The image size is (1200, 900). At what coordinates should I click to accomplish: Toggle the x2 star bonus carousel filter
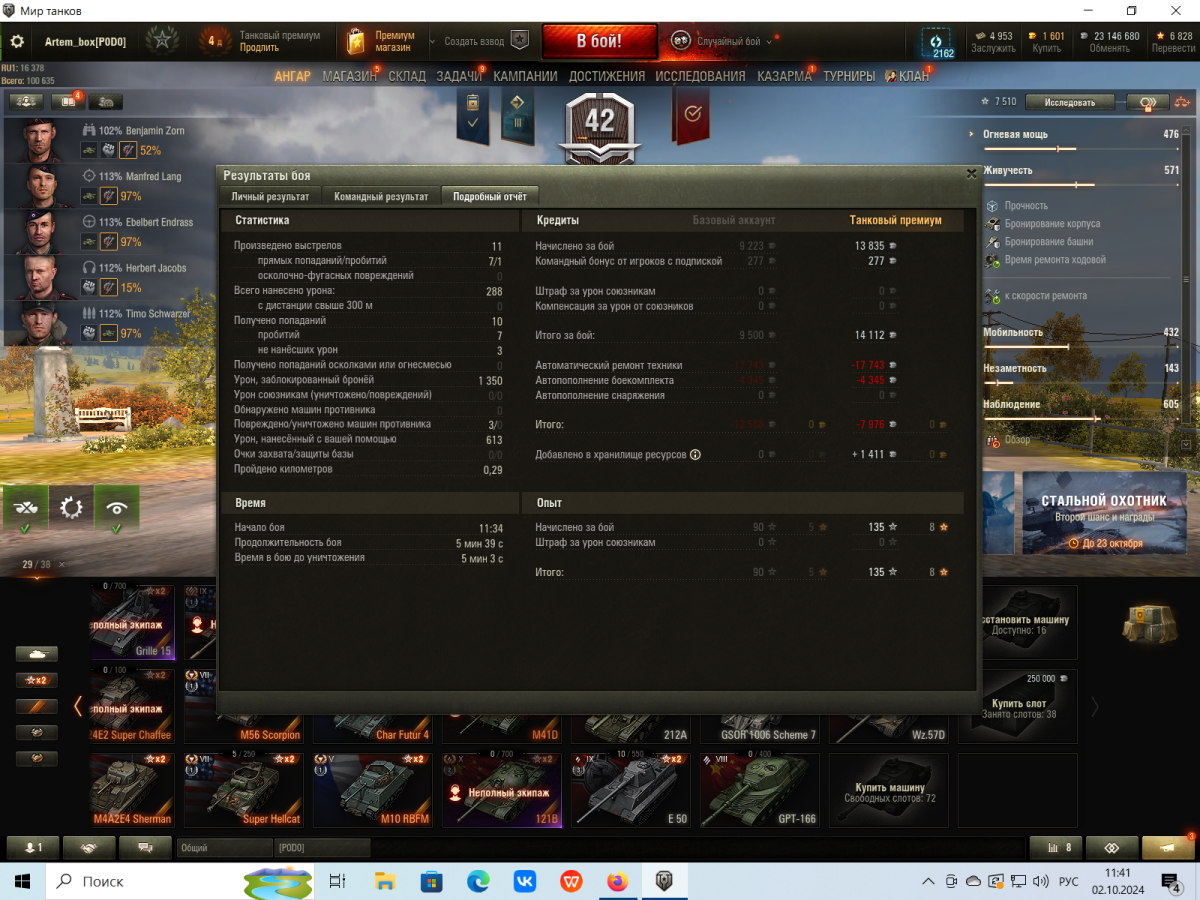(x=36, y=680)
